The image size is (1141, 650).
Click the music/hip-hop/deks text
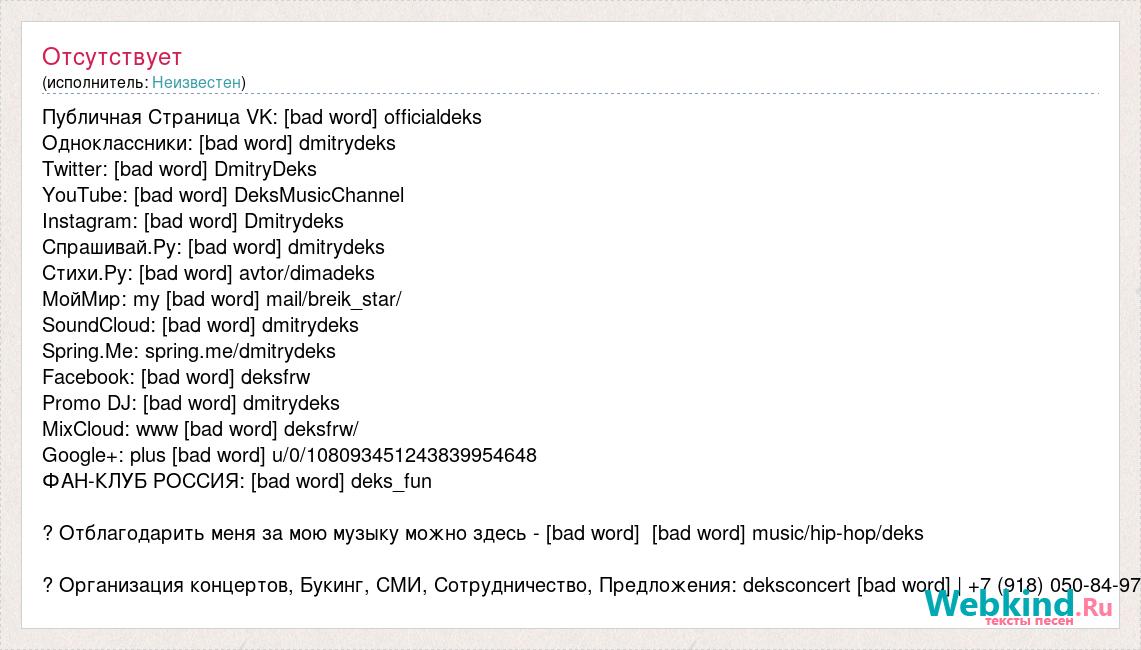click(x=838, y=534)
